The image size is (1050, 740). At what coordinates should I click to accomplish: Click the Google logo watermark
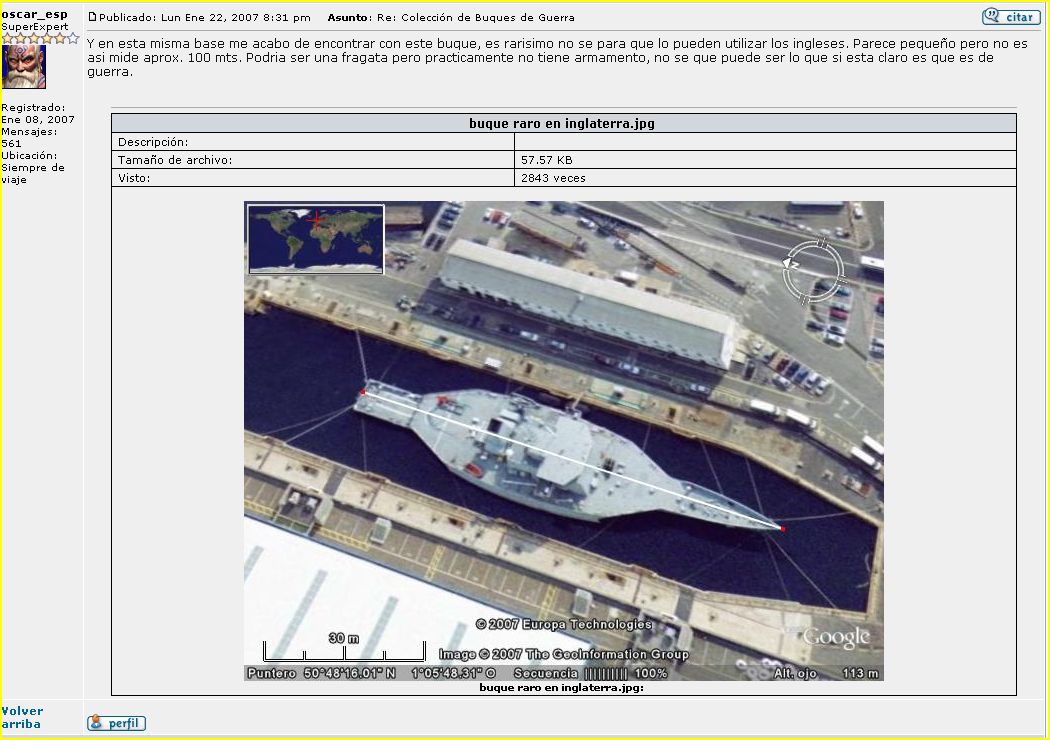click(836, 637)
